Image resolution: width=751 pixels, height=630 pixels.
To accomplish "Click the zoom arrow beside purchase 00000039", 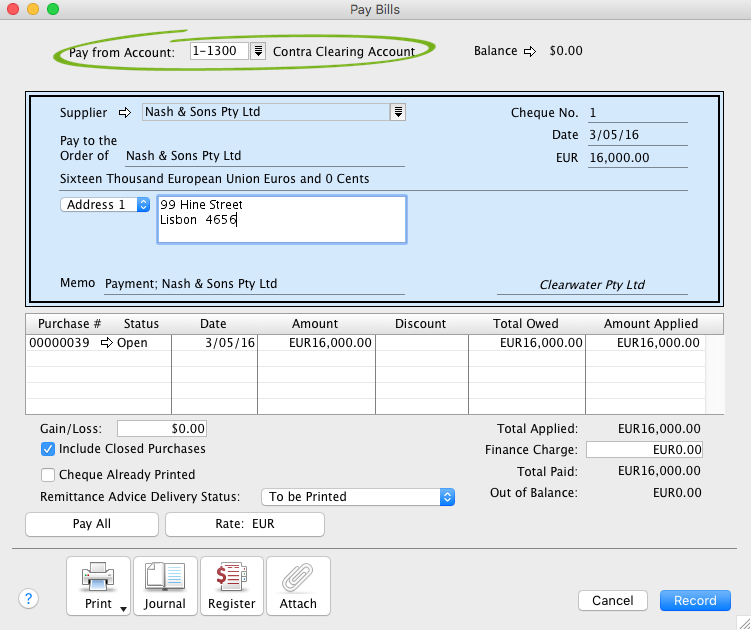I will (x=108, y=343).
